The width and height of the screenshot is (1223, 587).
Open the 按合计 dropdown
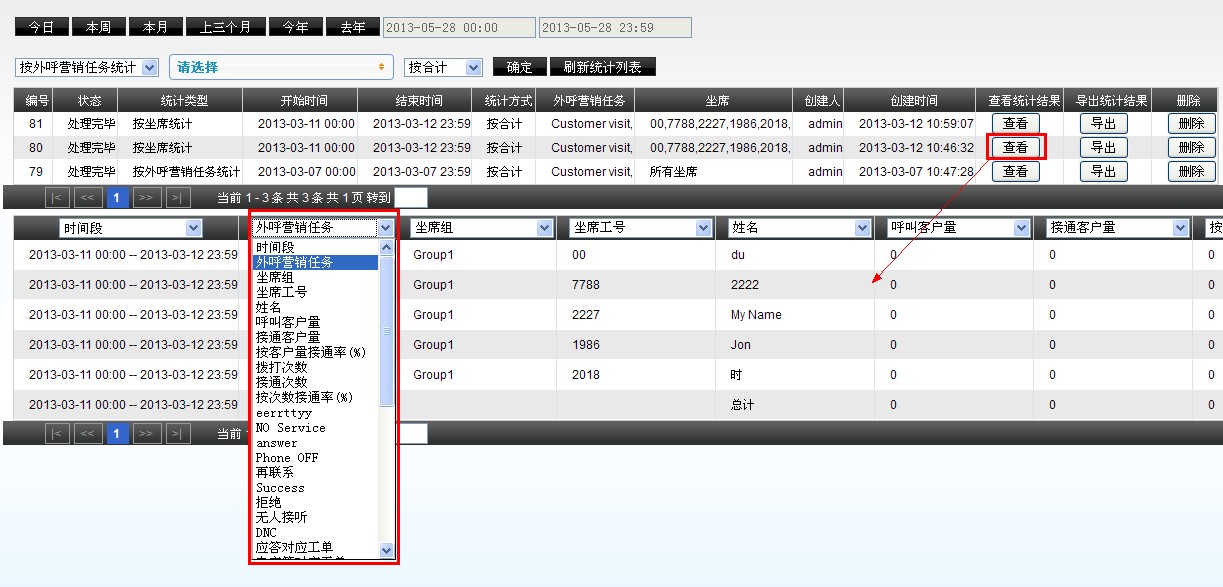(x=443, y=68)
